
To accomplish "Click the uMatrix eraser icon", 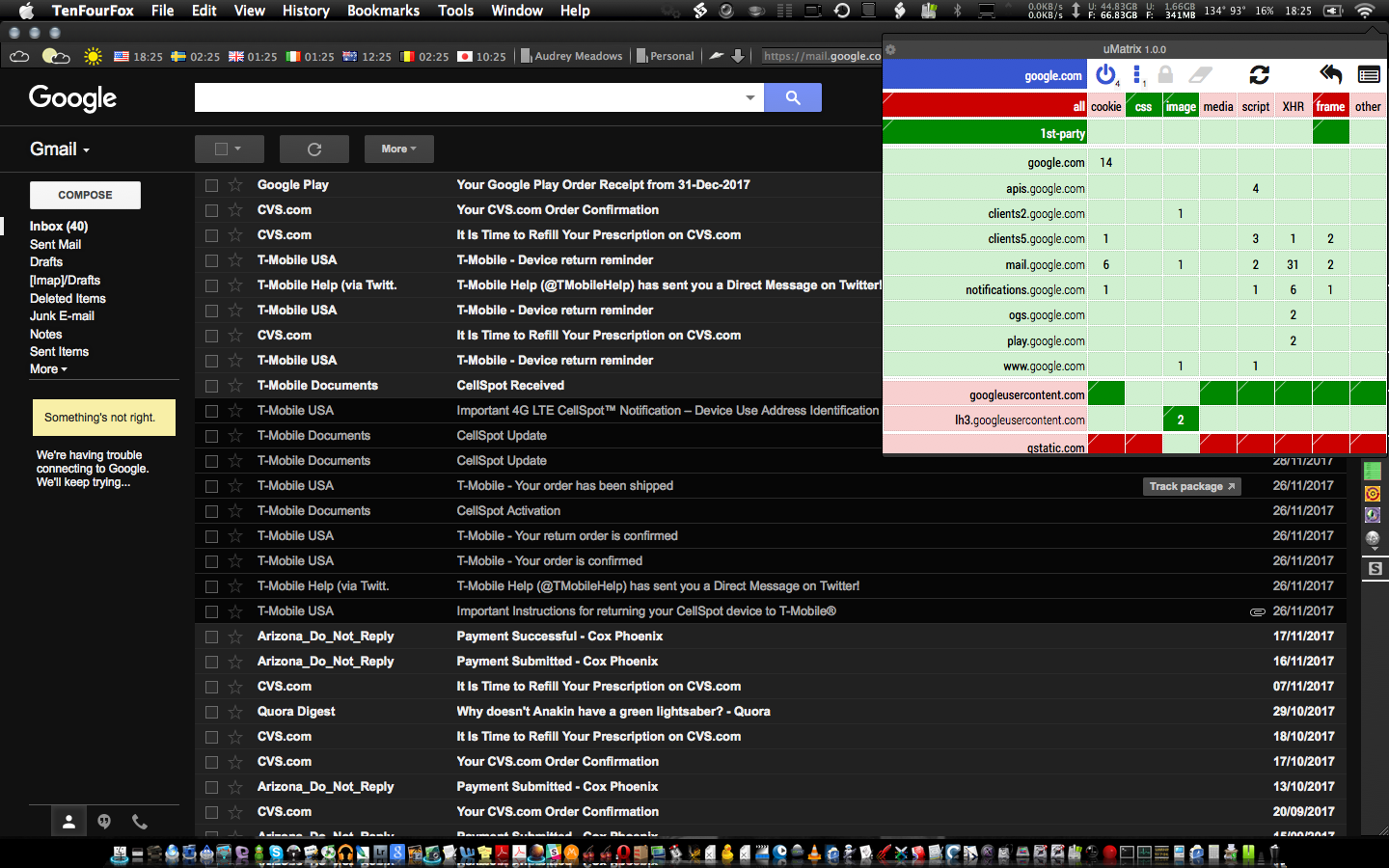I will click(x=1200, y=74).
